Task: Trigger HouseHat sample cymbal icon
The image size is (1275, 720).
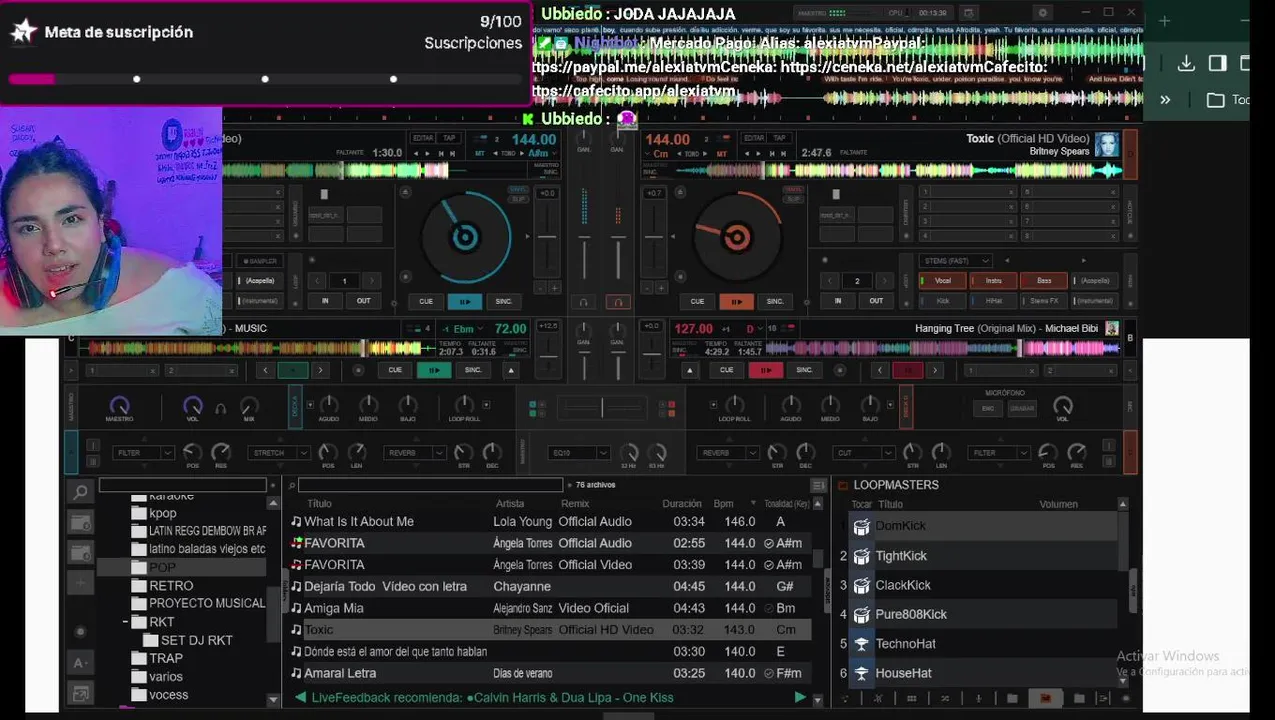Action: tap(861, 673)
